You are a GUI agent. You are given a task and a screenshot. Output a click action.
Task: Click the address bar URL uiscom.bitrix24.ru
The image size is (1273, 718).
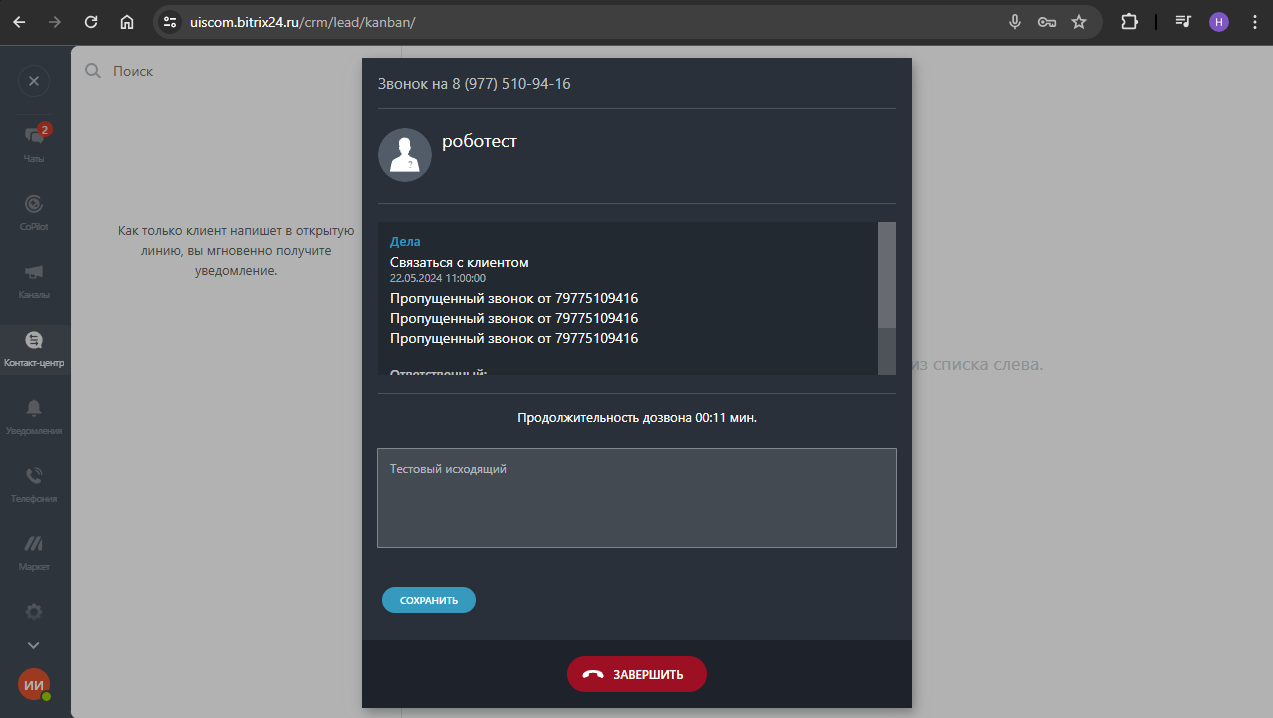pyautogui.click(x=302, y=22)
